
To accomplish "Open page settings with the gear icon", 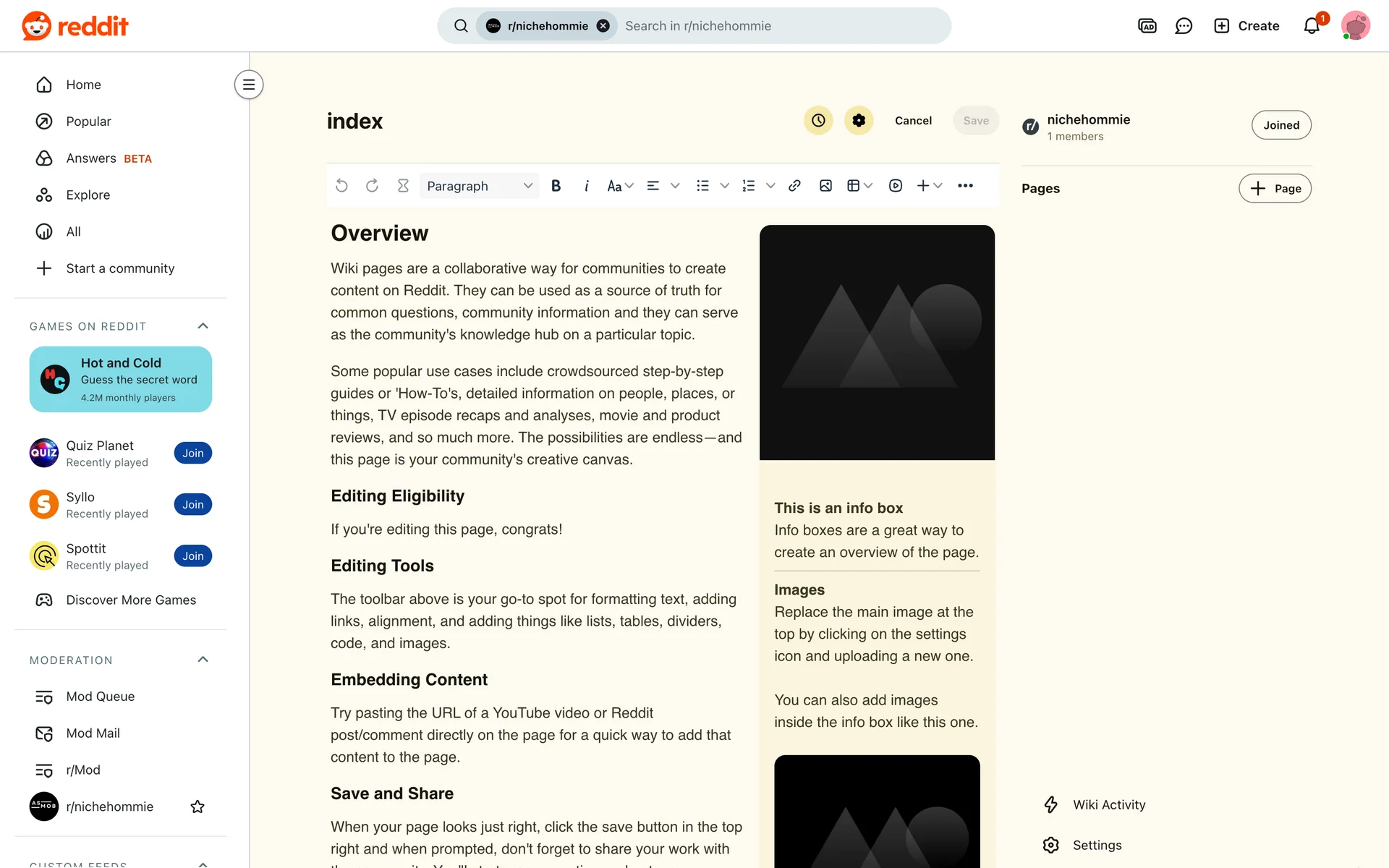I will [x=859, y=121].
